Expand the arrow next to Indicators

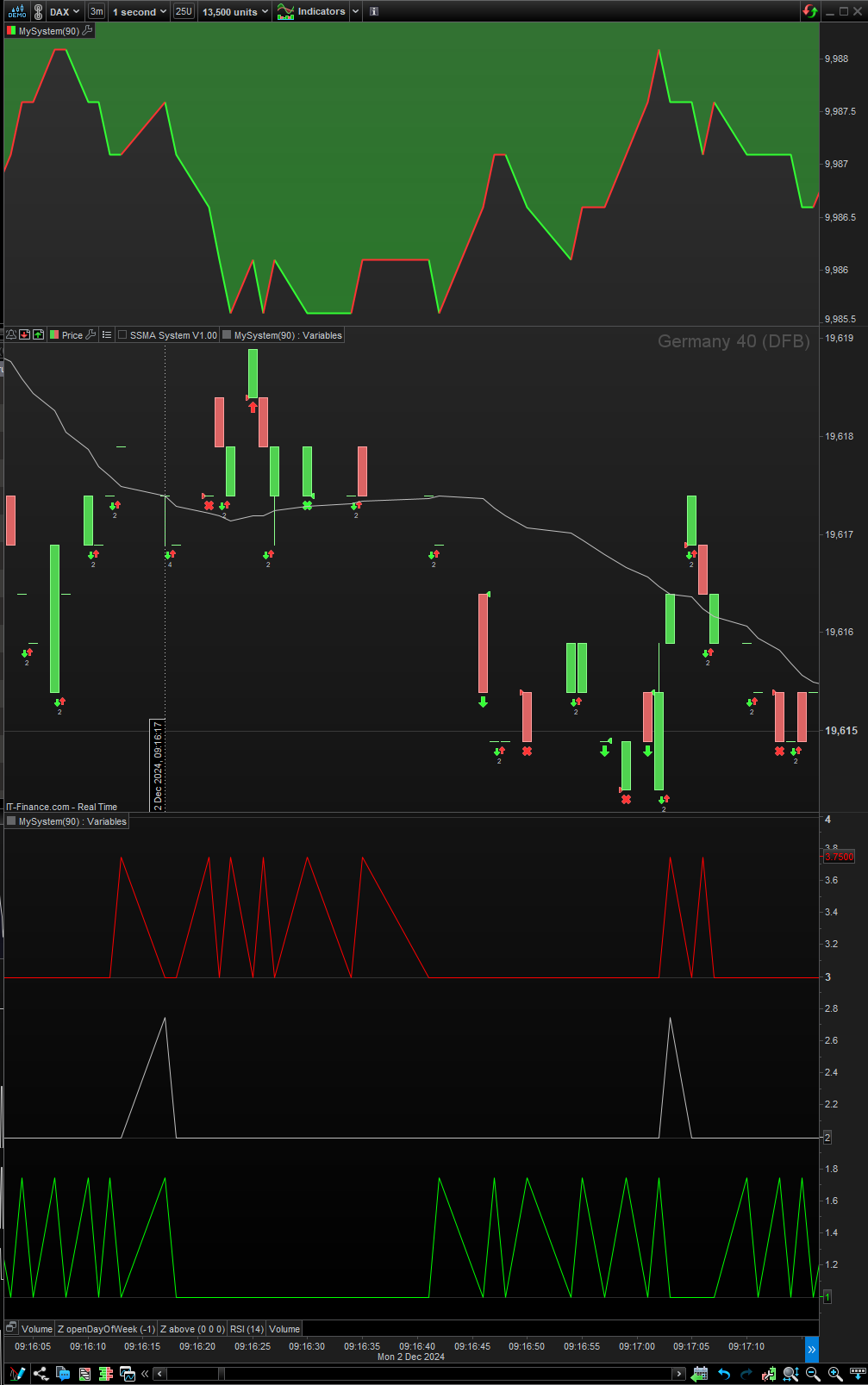(x=355, y=11)
